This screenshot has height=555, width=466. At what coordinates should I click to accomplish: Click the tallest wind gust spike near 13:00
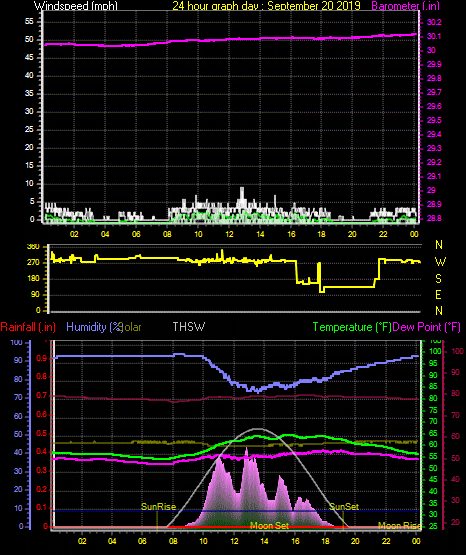click(x=242, y=194)
